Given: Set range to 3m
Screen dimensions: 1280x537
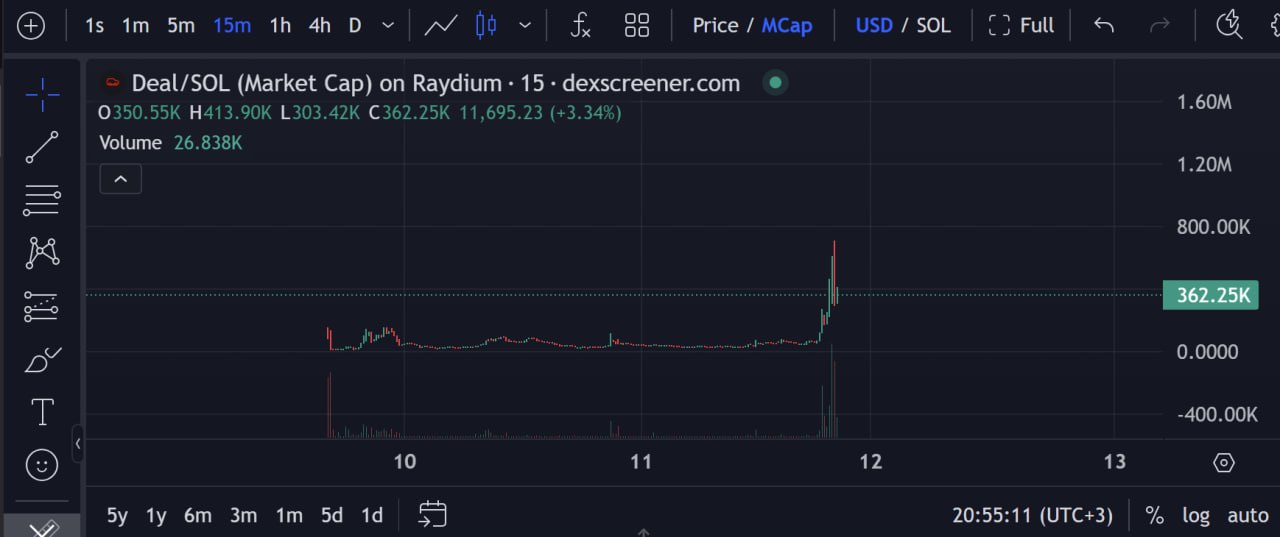Looking at the screenshot, I should point(243,515).
